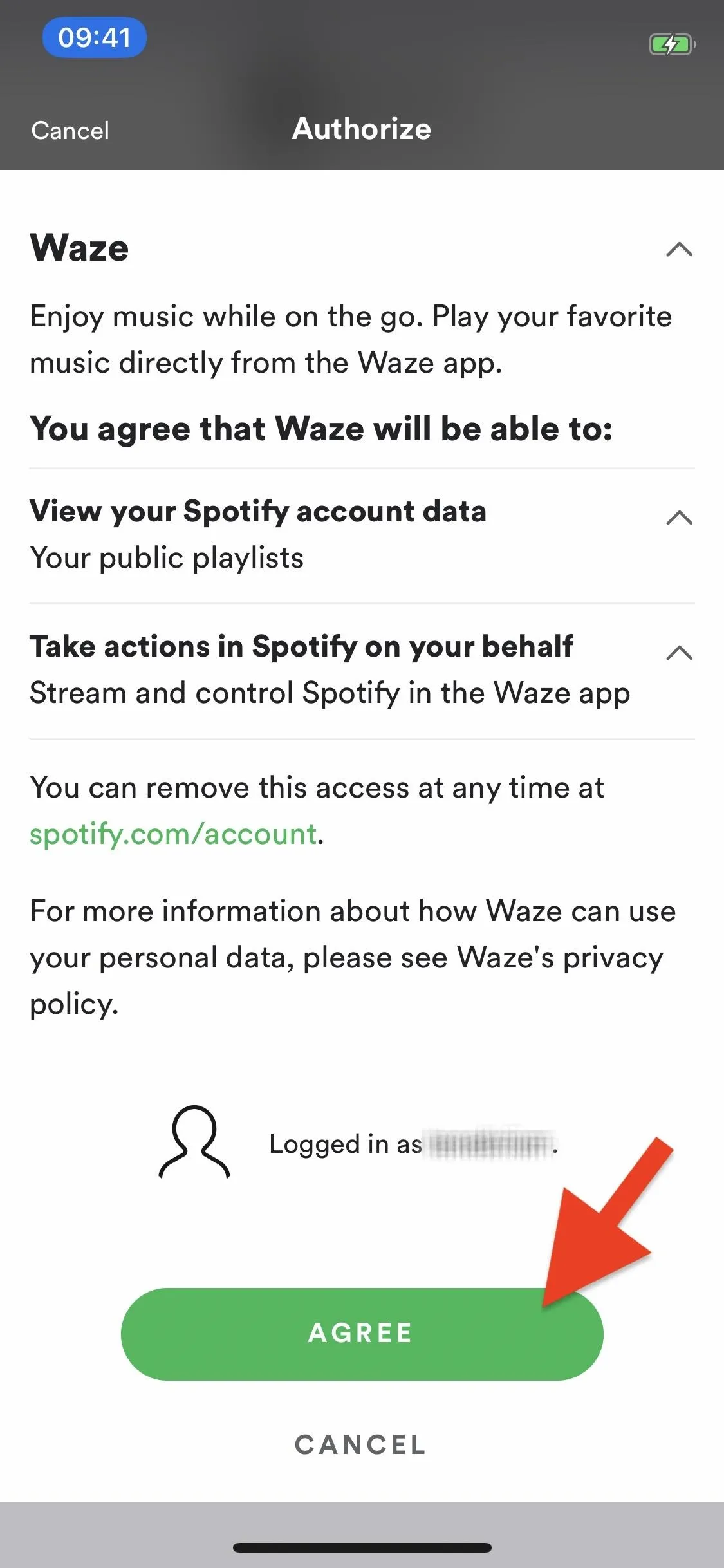Tap the Waze heading
This screenshot has width=724, height=1568.
(x=80, y=248)
